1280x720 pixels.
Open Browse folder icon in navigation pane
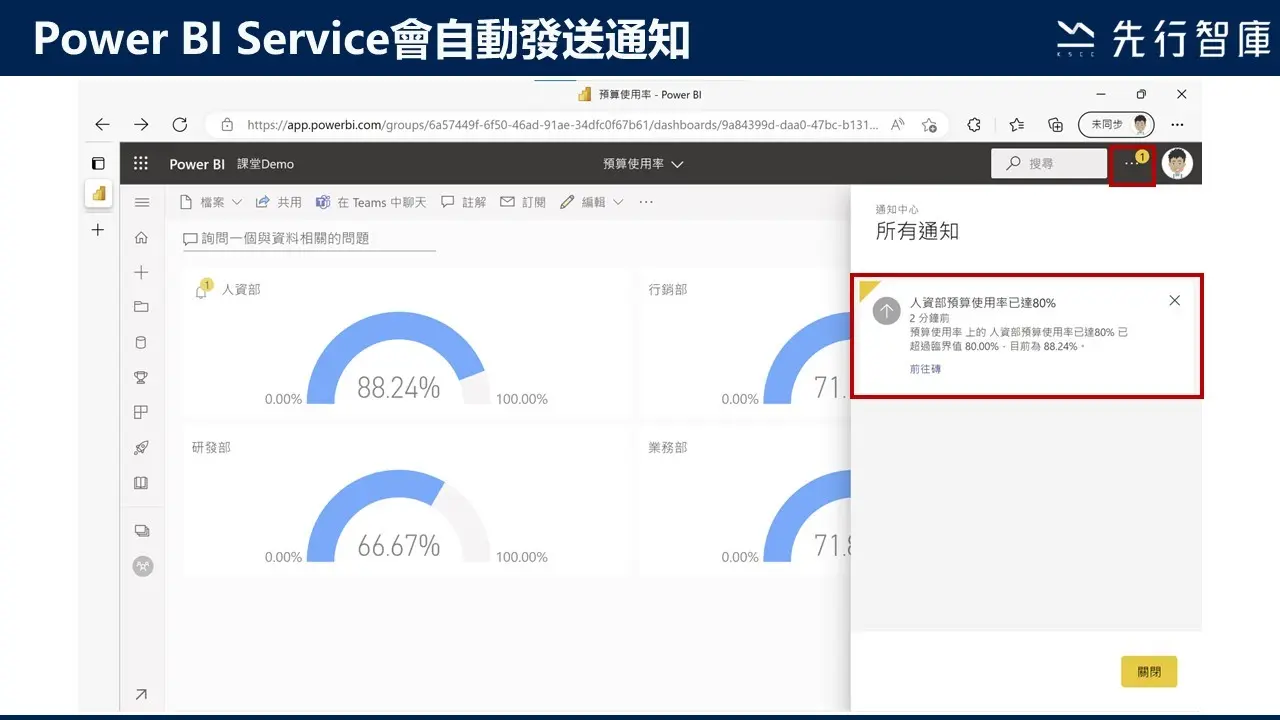tap(141, 307)
